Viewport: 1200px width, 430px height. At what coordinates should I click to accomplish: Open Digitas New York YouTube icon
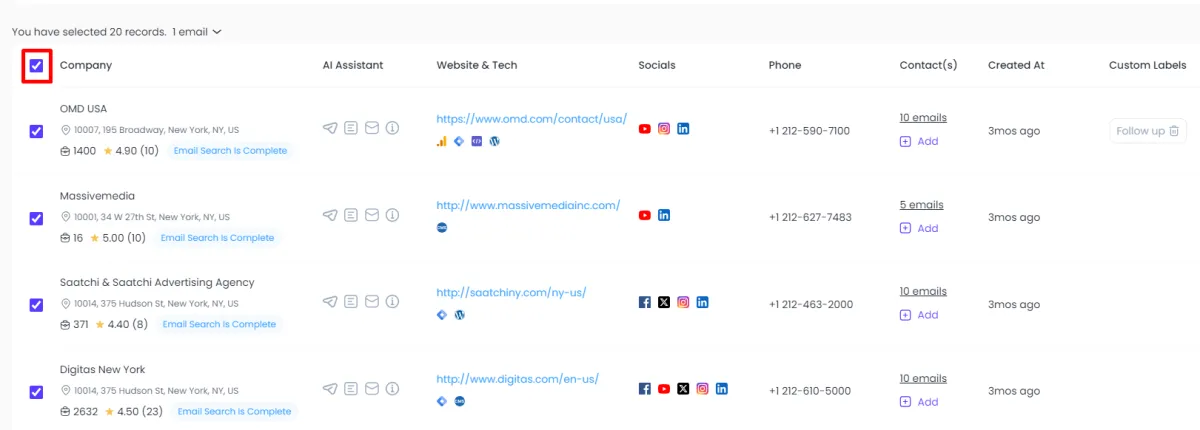coord(664,389)
